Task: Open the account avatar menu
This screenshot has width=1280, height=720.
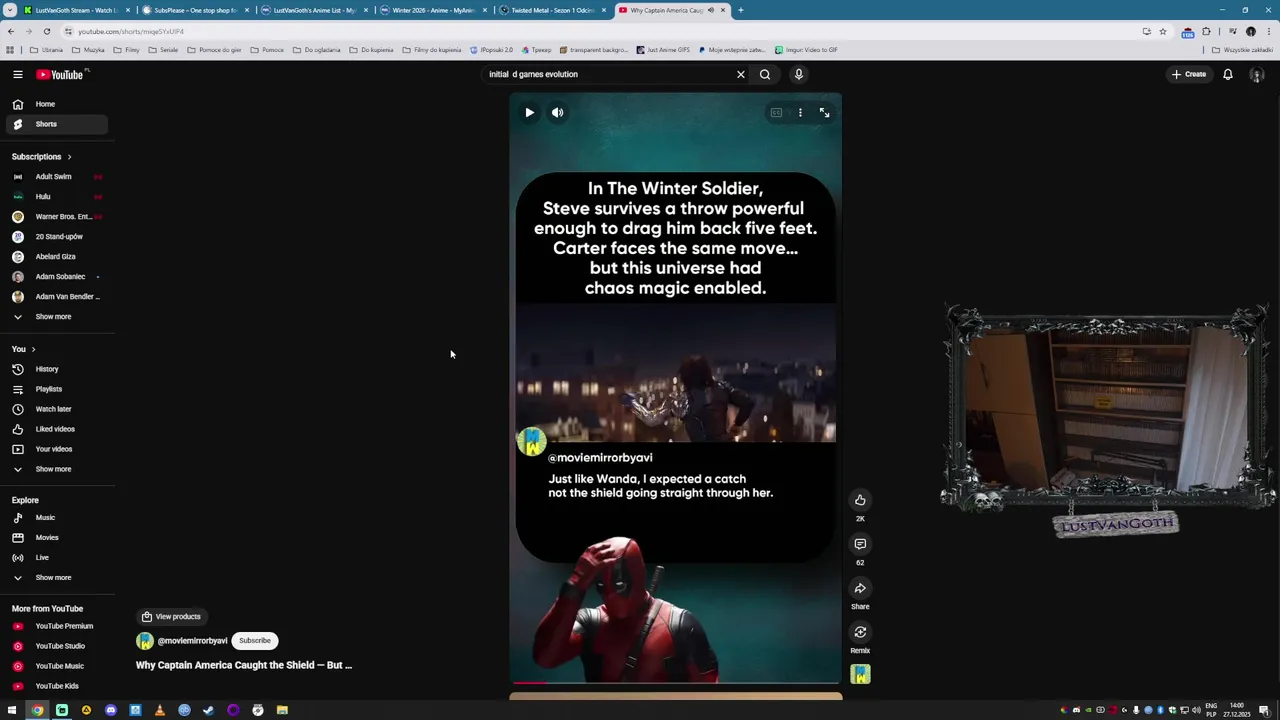Action: (1257, 74)
